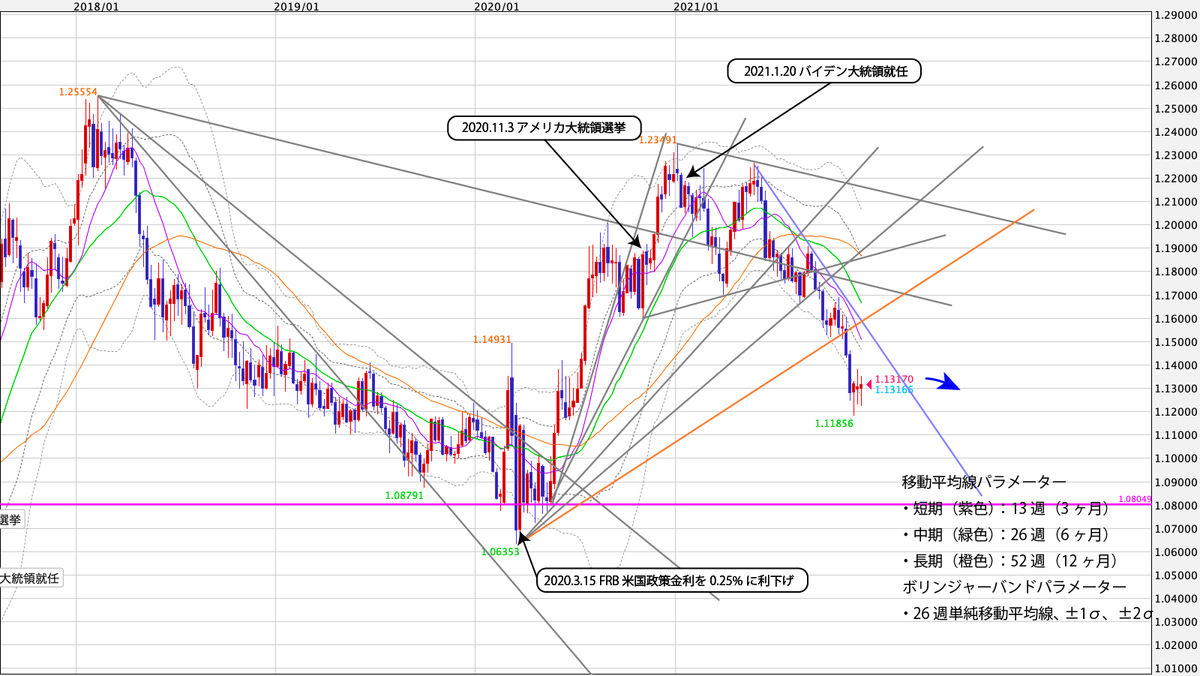Click the cyan 1.13166 price label
1200x676 pixels.
[x=894, y=389]
